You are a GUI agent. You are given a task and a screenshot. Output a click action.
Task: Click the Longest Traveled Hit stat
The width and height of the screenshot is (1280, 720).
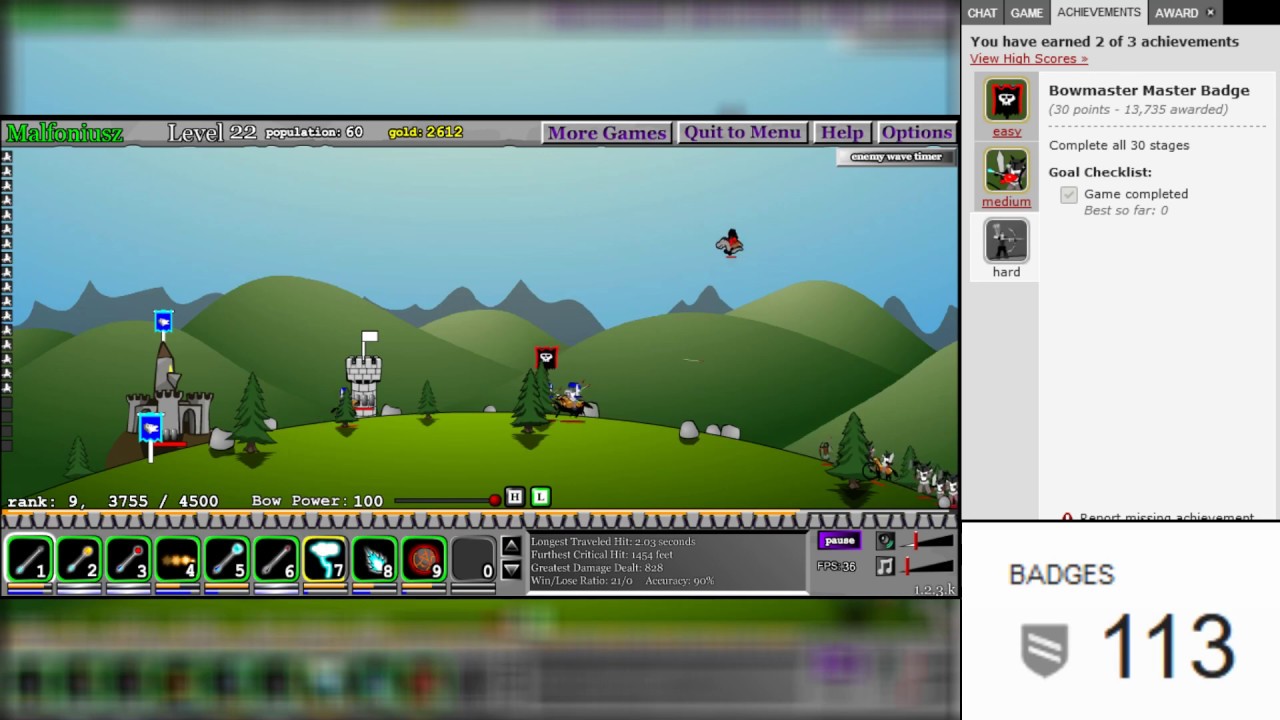pyautogui.click(x=613, y=542)
